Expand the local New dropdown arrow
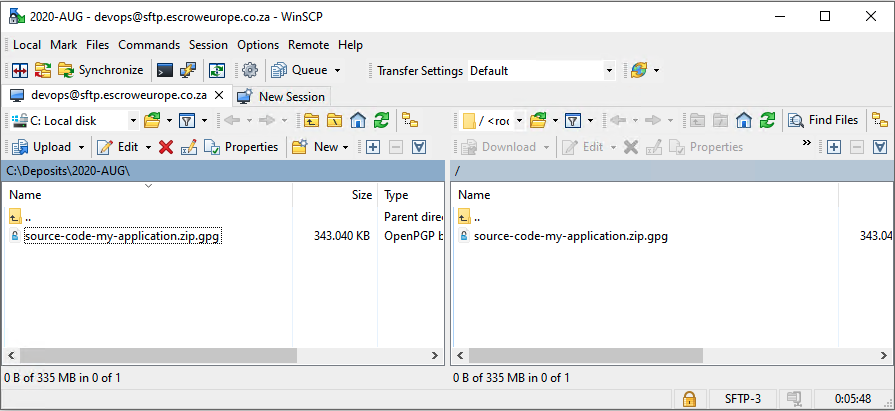Screen dimensions: 895x411 [345, 147]
